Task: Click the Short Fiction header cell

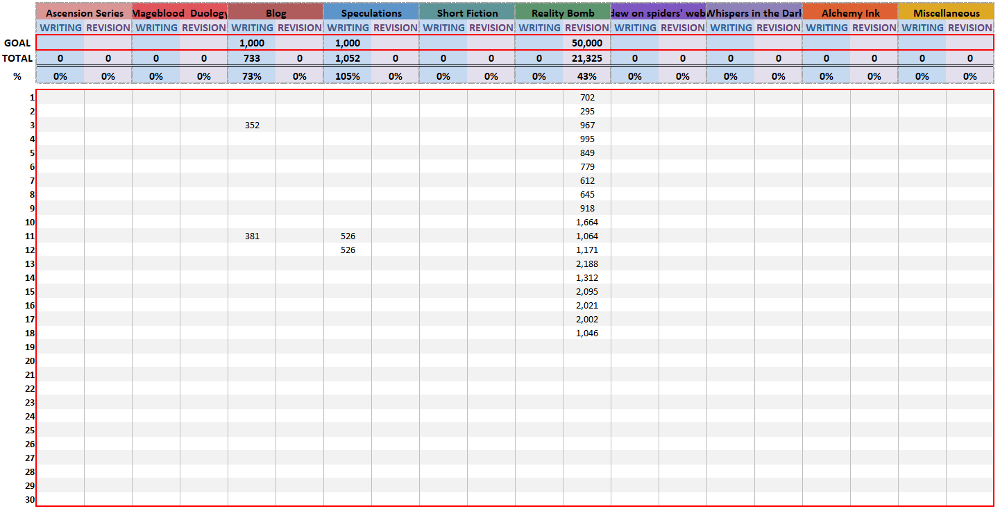Action: [467, 13]
